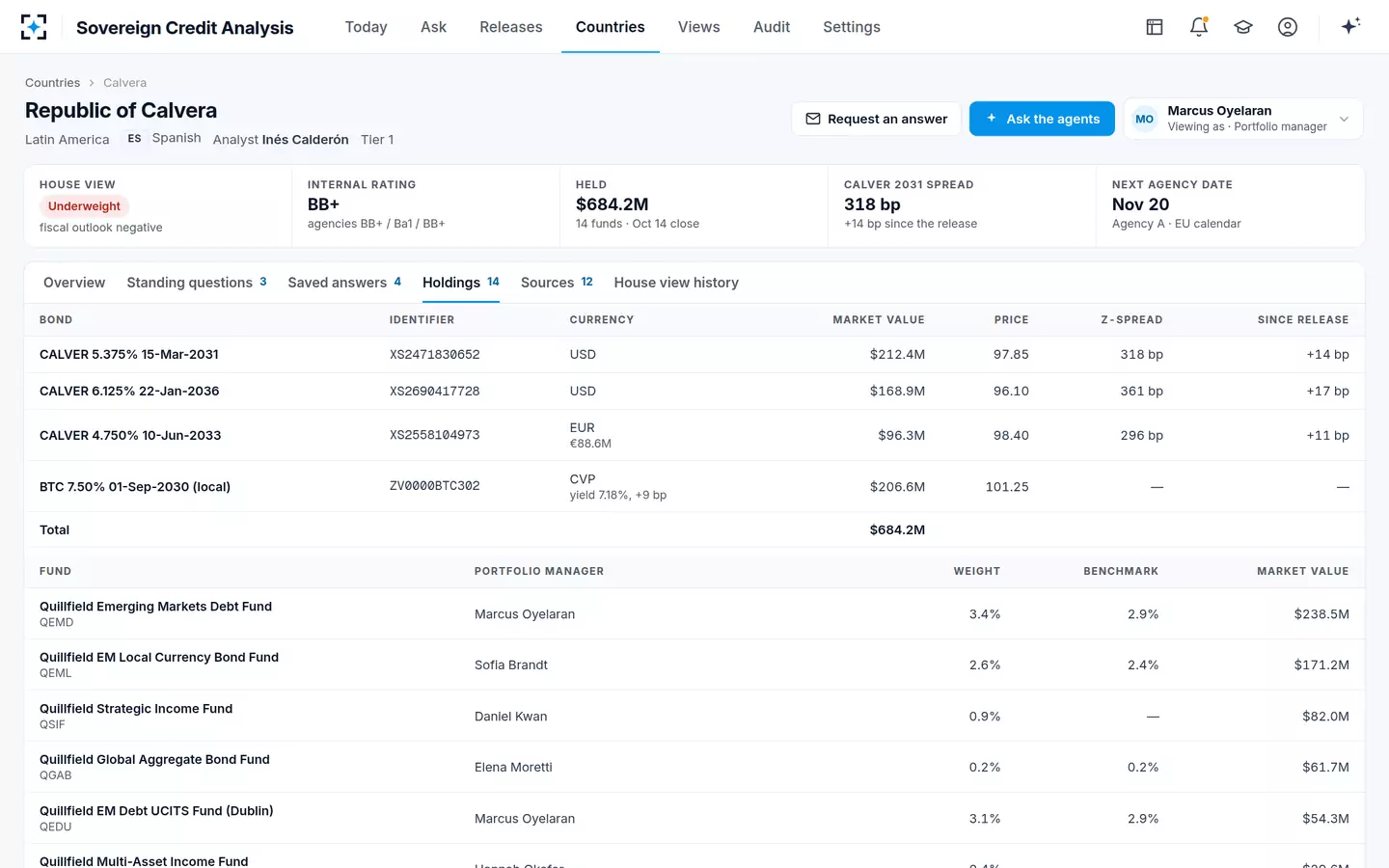Click the MARKET VALUE bond column header
The image size is (1389, 868).
[879, 320]
